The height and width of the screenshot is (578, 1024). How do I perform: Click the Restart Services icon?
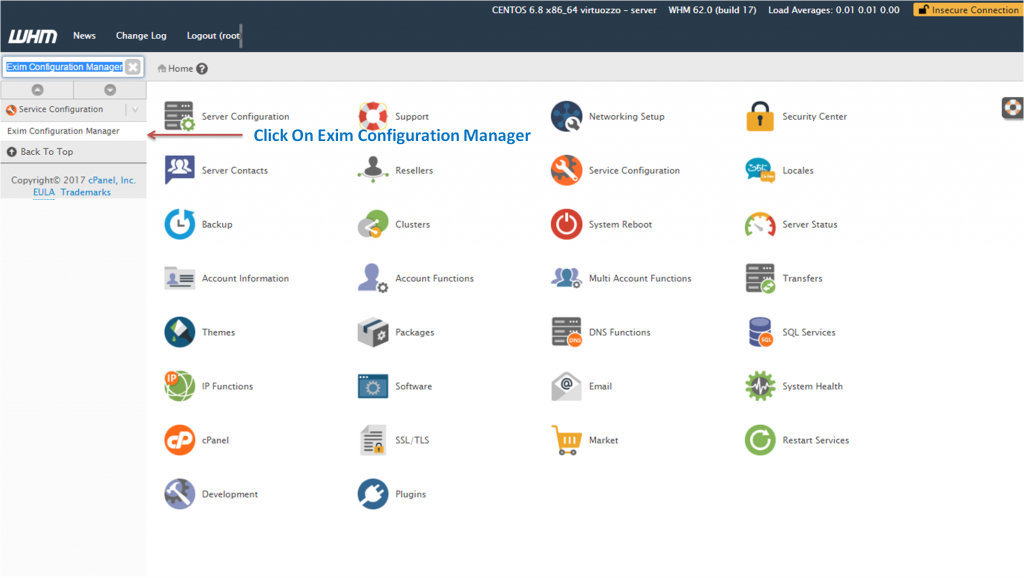[x=760, y=440]
